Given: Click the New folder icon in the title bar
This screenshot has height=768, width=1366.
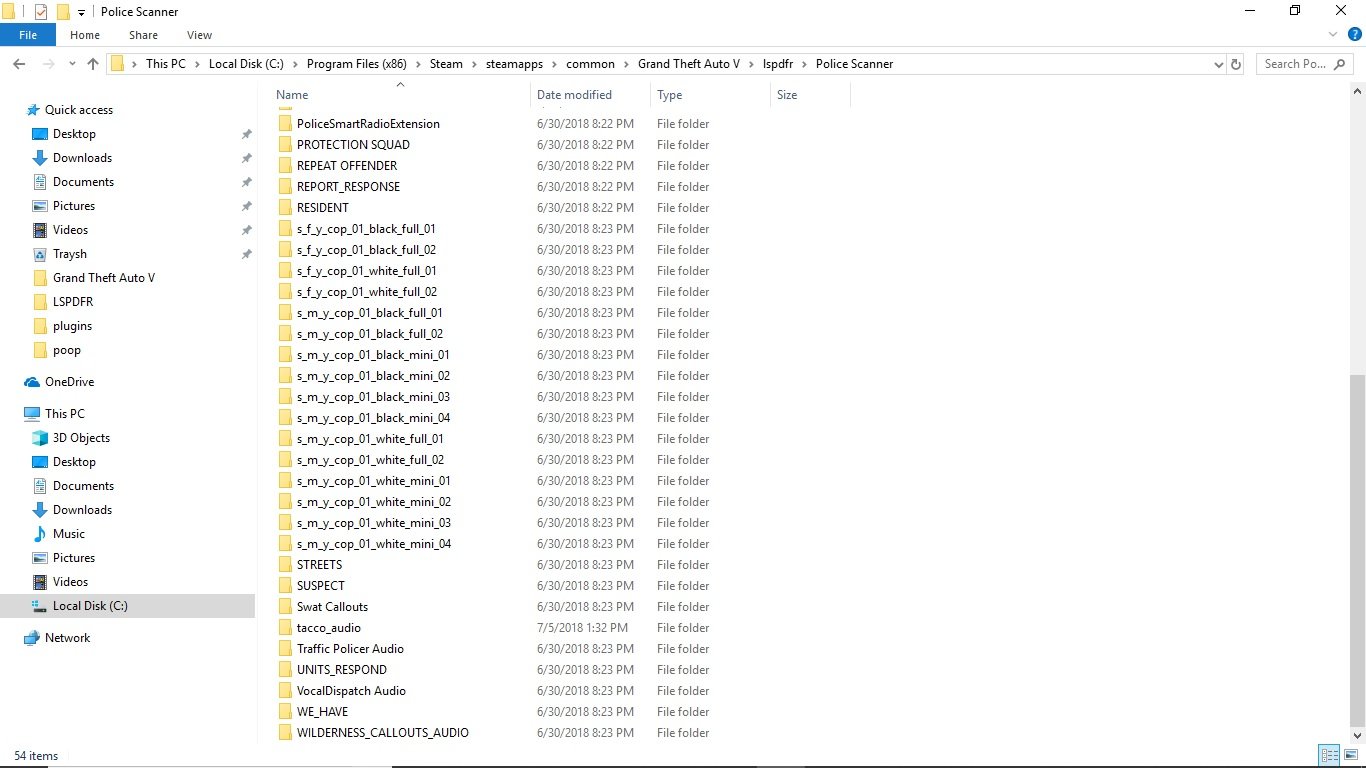Looking at the screenshot, I should tap(62, 12).
